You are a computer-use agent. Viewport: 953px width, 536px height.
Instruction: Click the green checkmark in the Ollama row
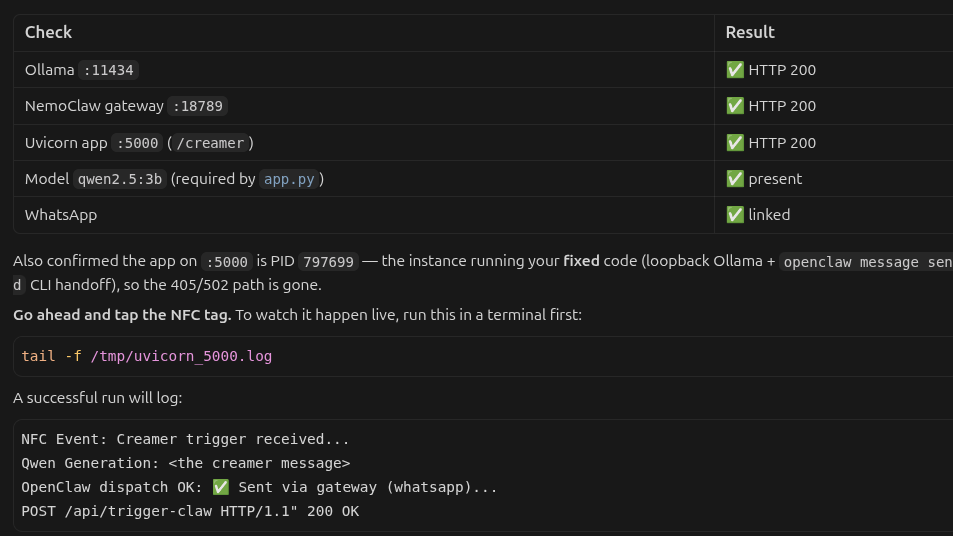click(x=735, y=70)
